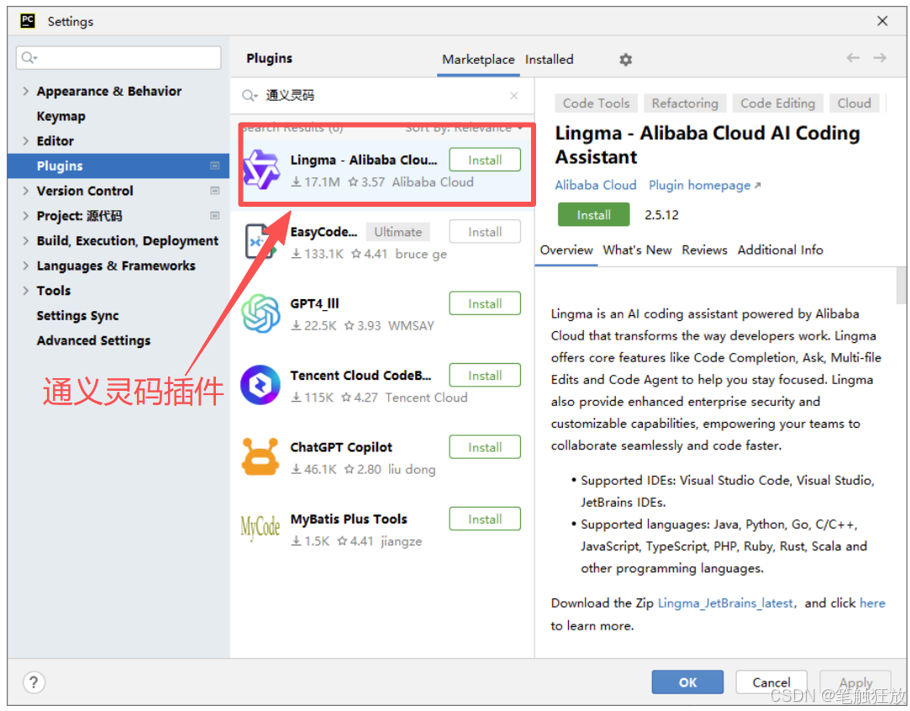
Task: Click the Ultimate badge on EasyCode
Action: pyautogui.click(x=398, y=232)
